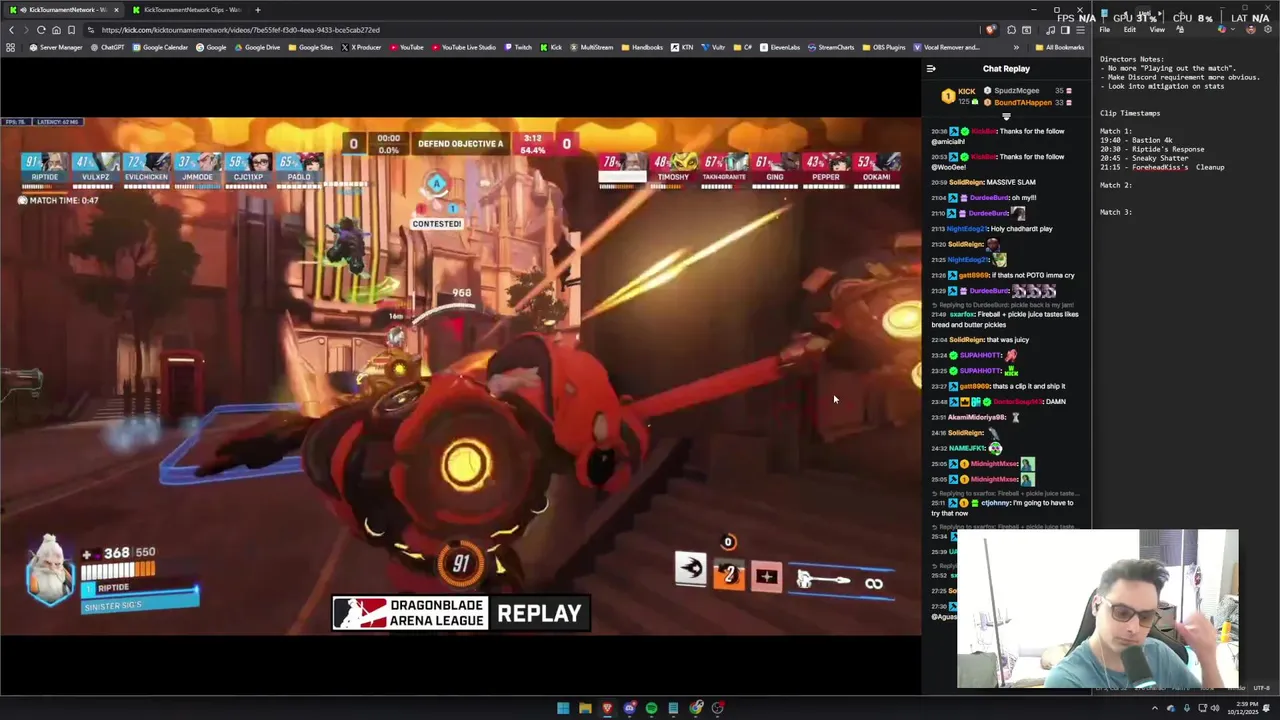Click the 'Match 2:' line in Notepad
The height and width of the screenshot is (720, 1280).
[x=1116, y=185]
